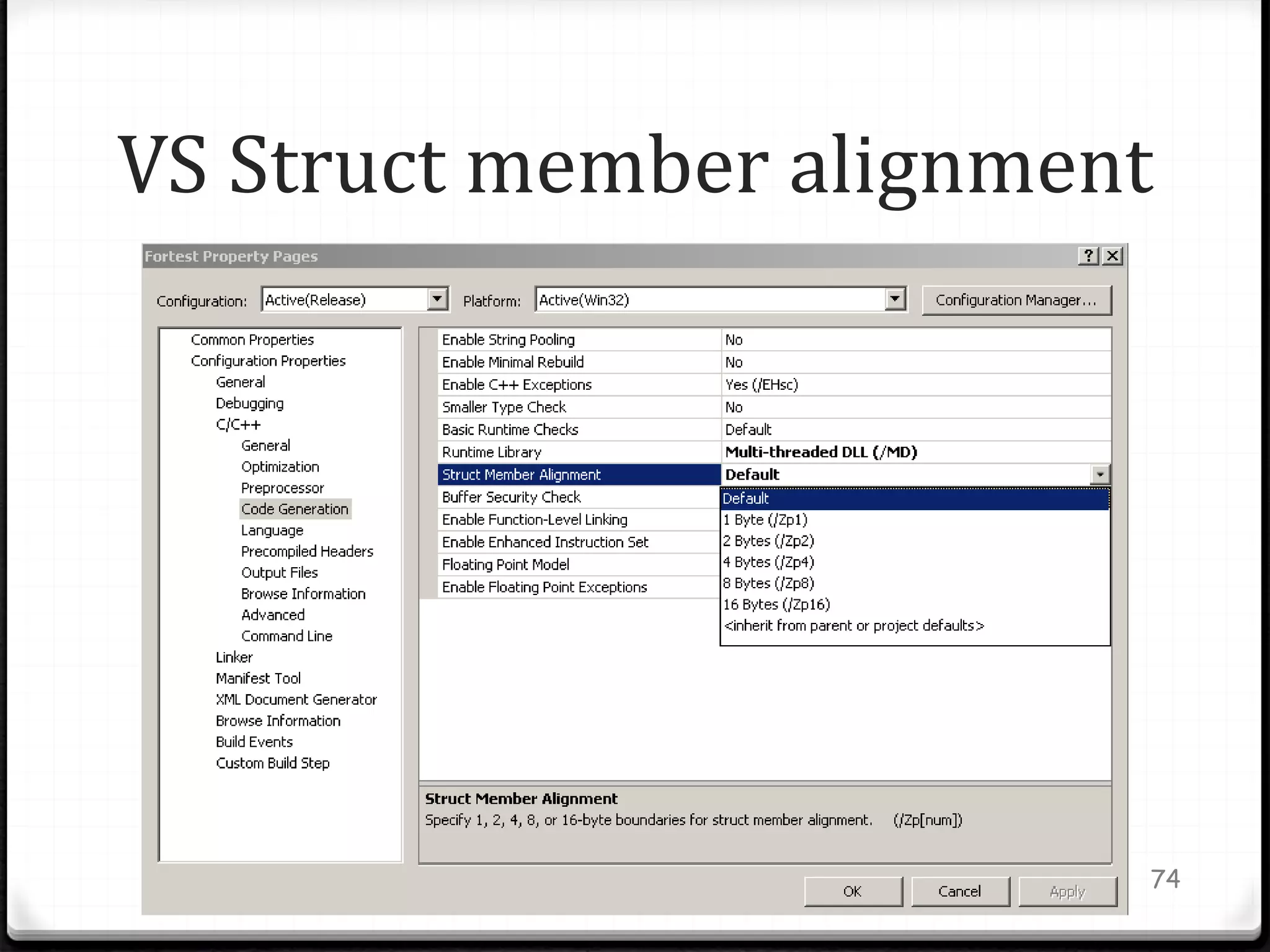Select Default in the alignment list
The width and height of the screenshot is (1270, 952).
(915, 498)
